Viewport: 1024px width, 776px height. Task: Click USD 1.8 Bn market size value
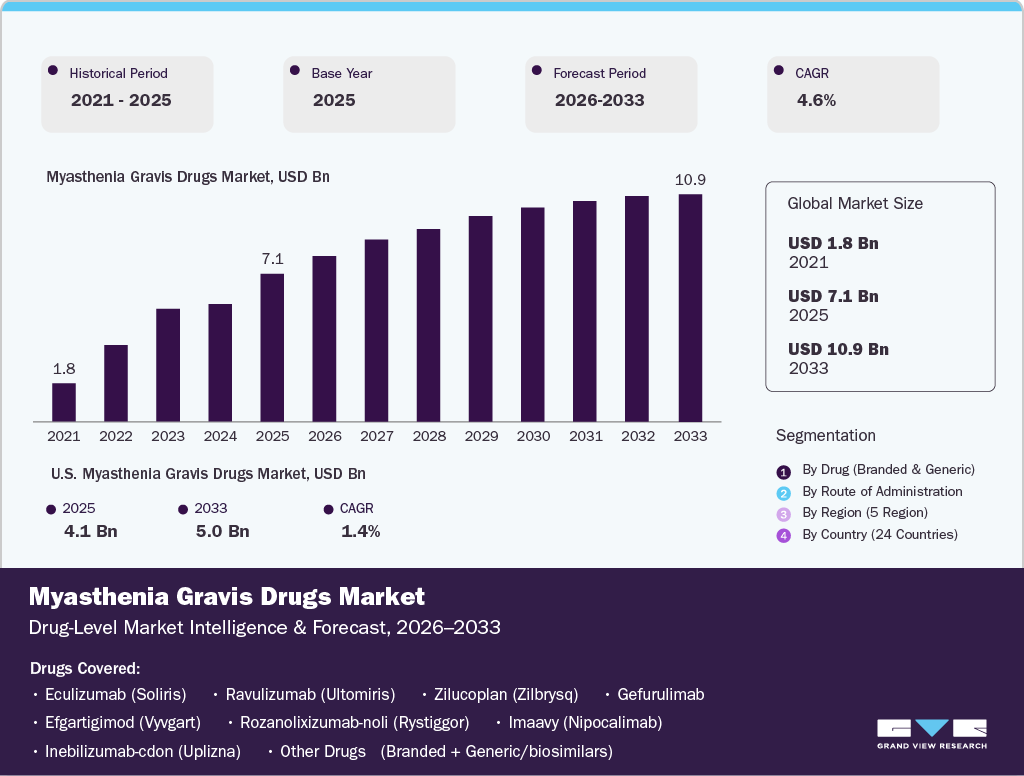[x=833, y=243]
